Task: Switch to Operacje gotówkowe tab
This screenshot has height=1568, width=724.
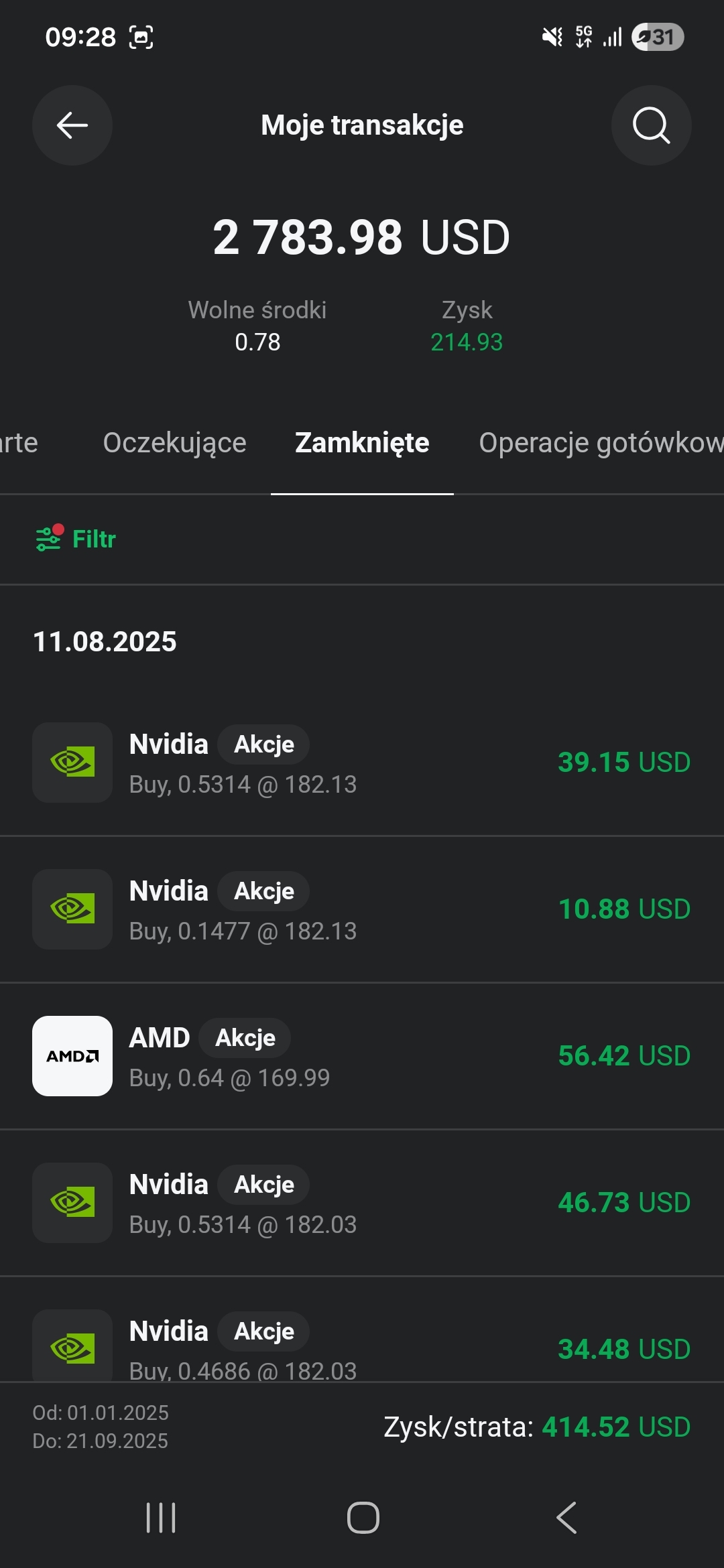Action: point(601,443)
